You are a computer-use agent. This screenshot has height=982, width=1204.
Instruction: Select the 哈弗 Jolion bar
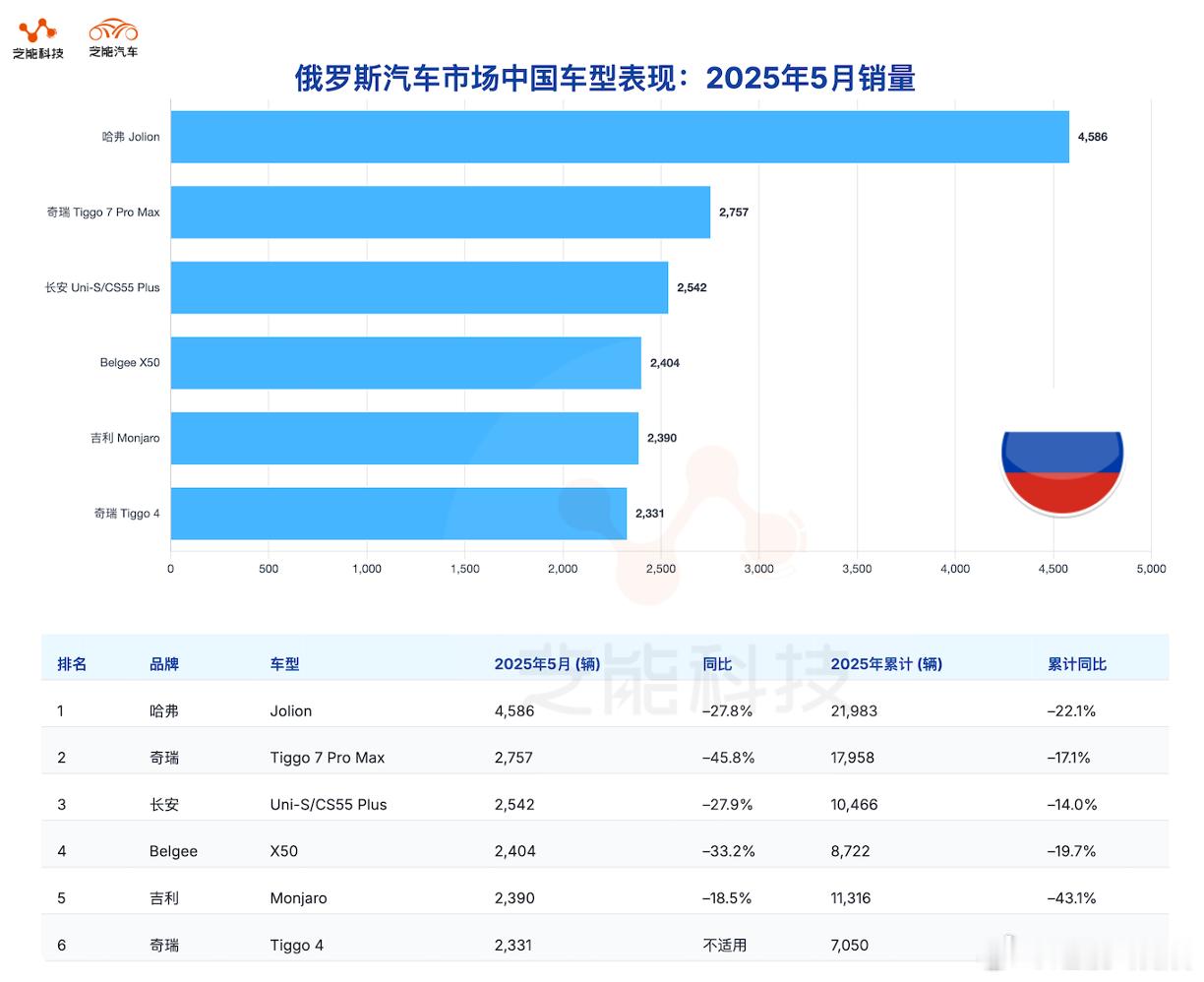tap(620, 137)
